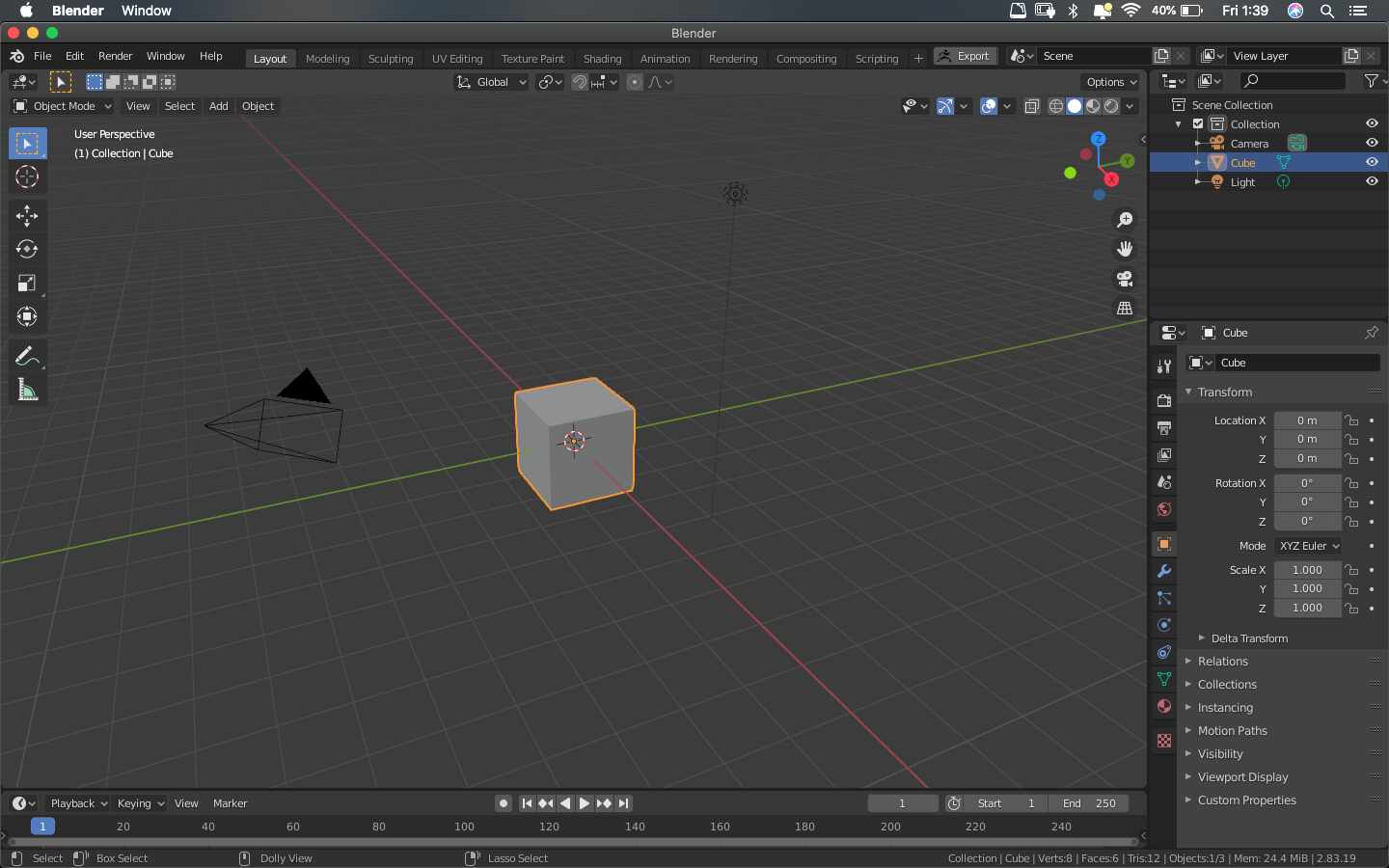Click the Export button
The image size is (1389, 868).
965,56
